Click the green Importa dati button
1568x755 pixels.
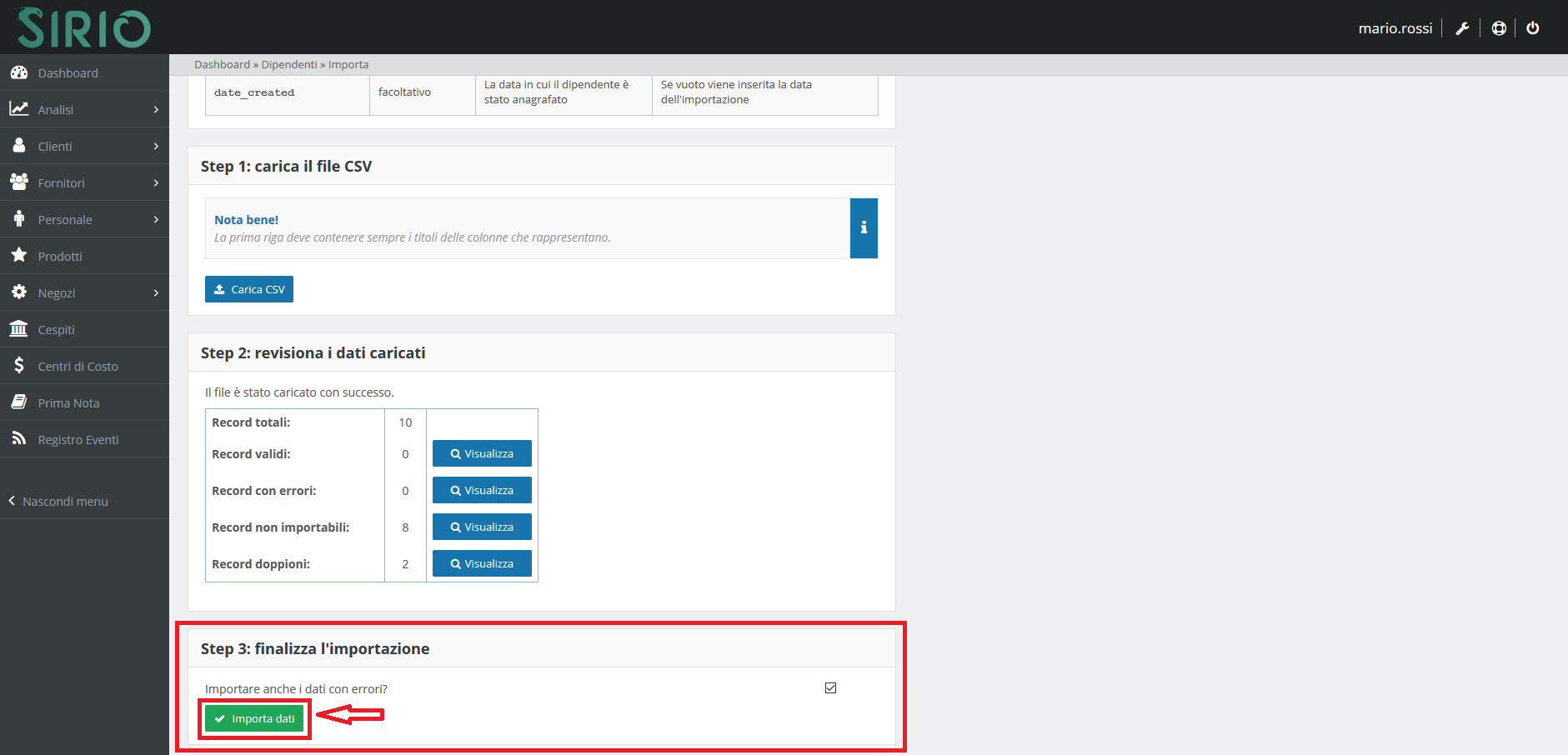pos(254,718)
